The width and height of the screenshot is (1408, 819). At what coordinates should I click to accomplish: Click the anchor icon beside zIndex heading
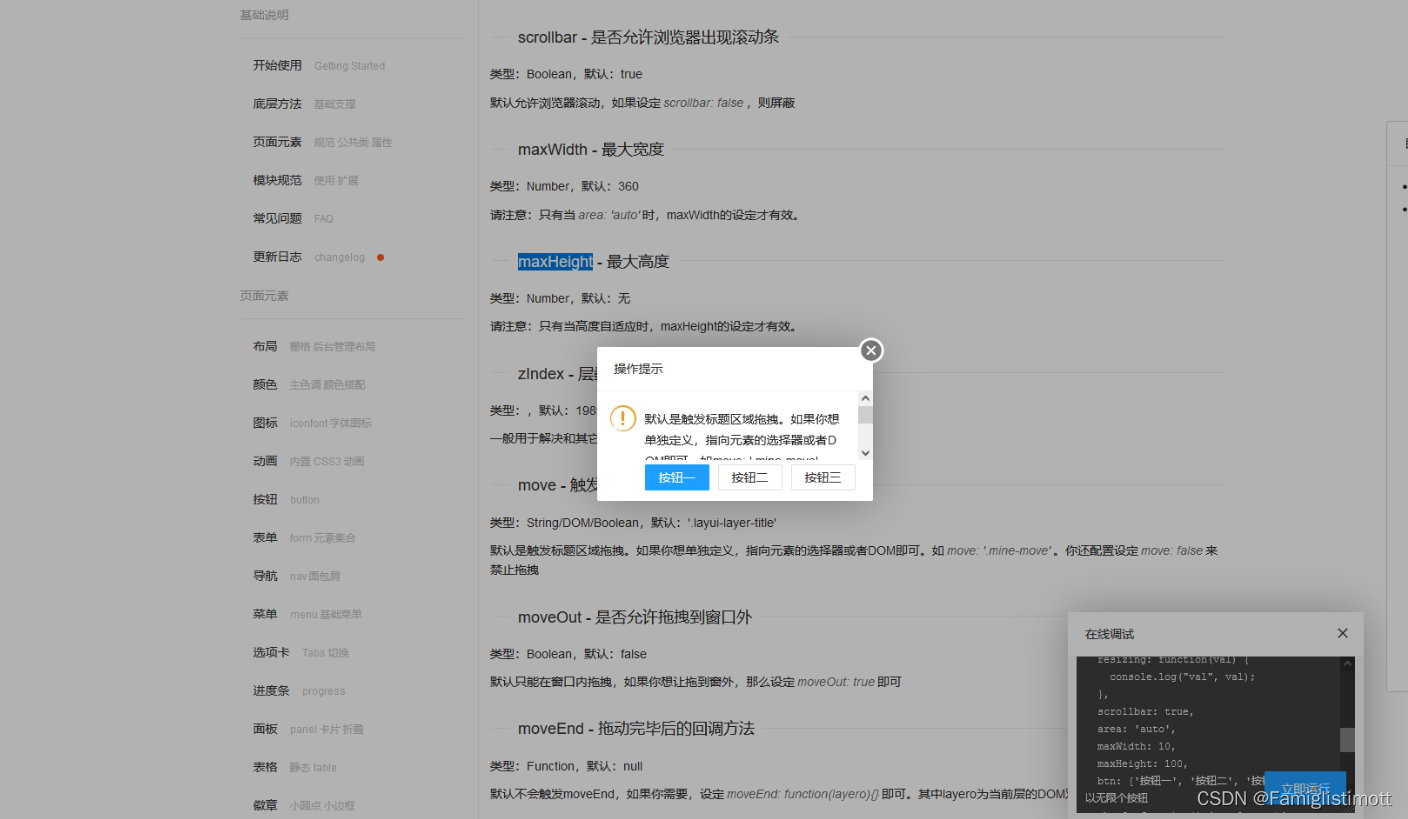(x=500, y=373)
